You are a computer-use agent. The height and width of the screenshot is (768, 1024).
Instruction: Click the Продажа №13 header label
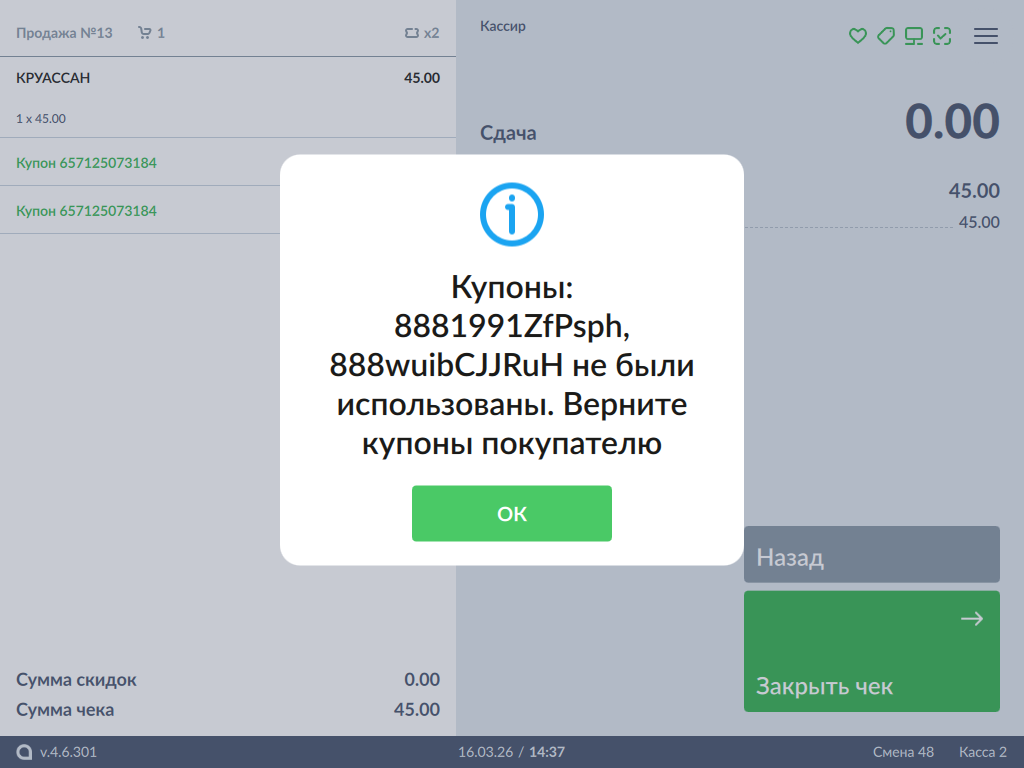coord(64,33)
